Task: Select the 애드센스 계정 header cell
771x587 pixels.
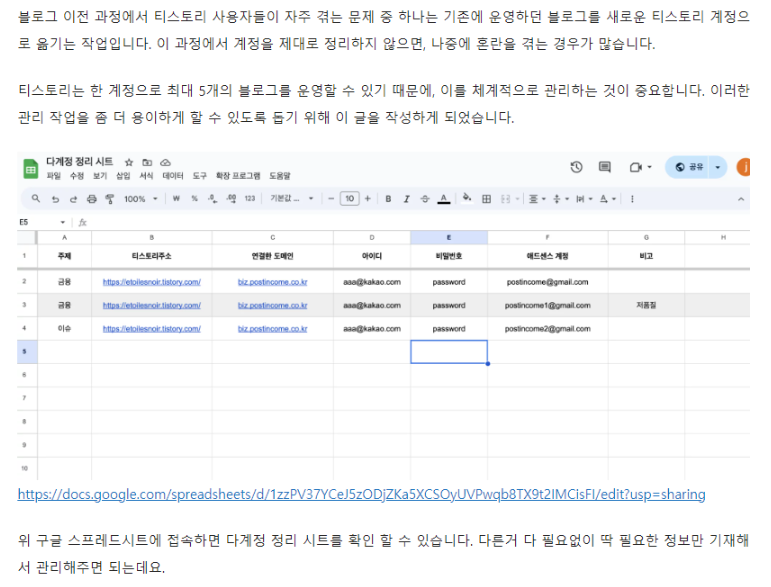Action: pyautogui.click(x=547, y=256)
